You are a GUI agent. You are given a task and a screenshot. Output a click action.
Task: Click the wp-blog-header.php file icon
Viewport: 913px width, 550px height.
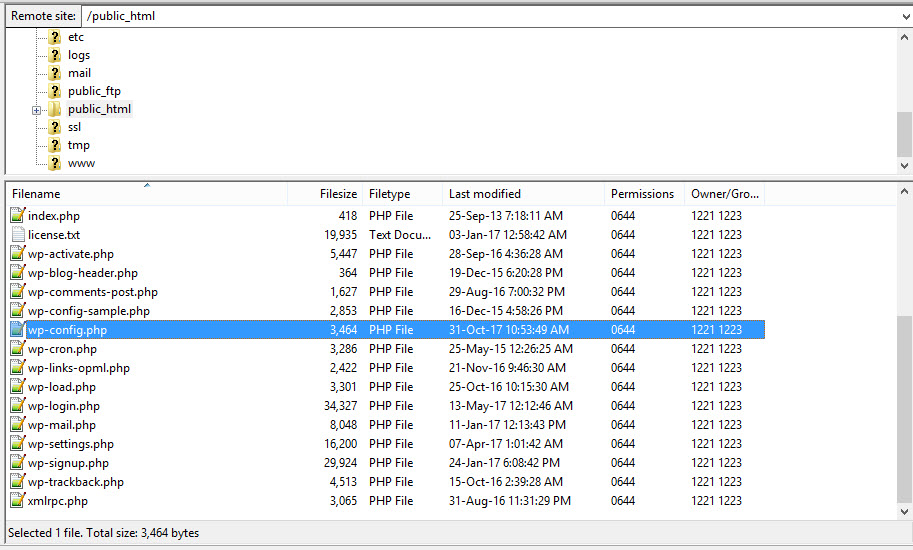pos(18,272)
